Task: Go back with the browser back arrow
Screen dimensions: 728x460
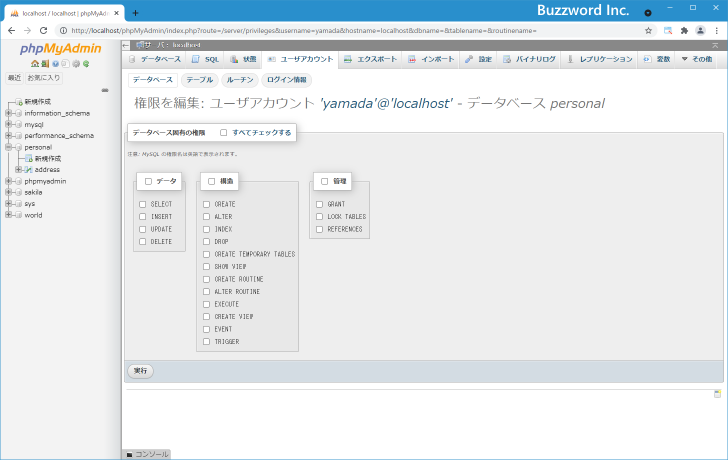Action: coord(12,31)
